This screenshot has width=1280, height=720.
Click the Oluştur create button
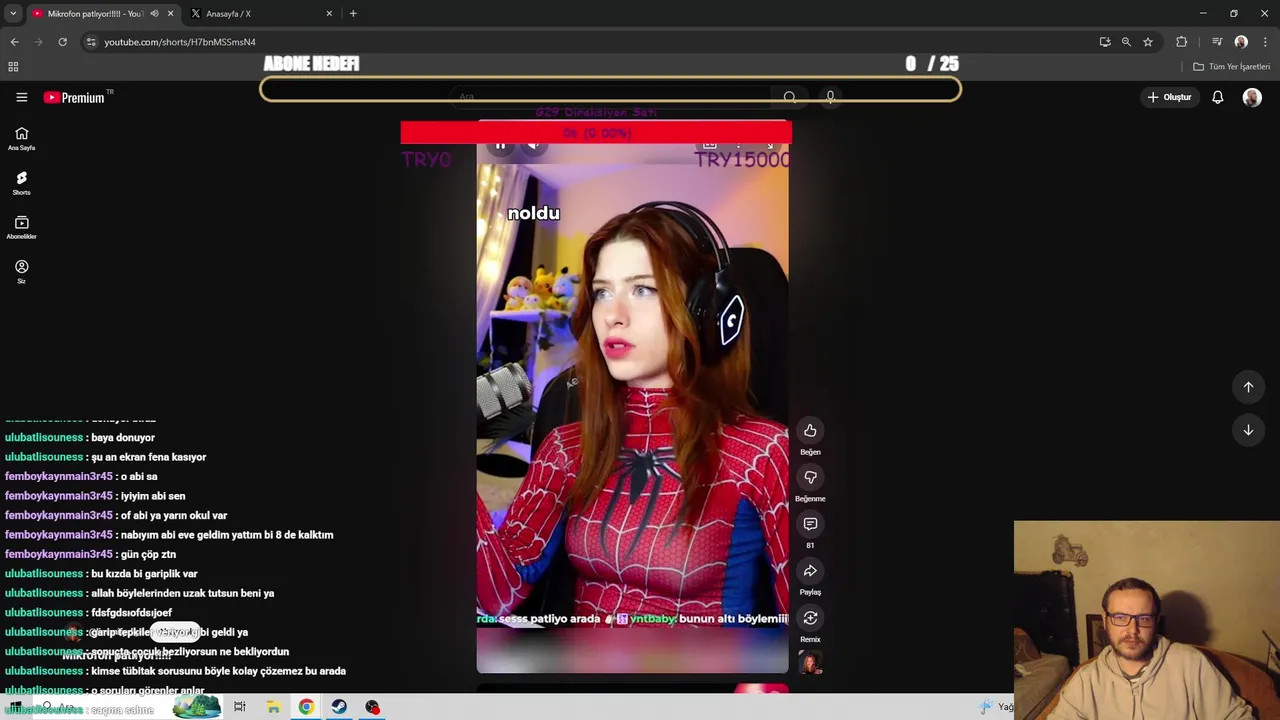[x=1169, y=97]
